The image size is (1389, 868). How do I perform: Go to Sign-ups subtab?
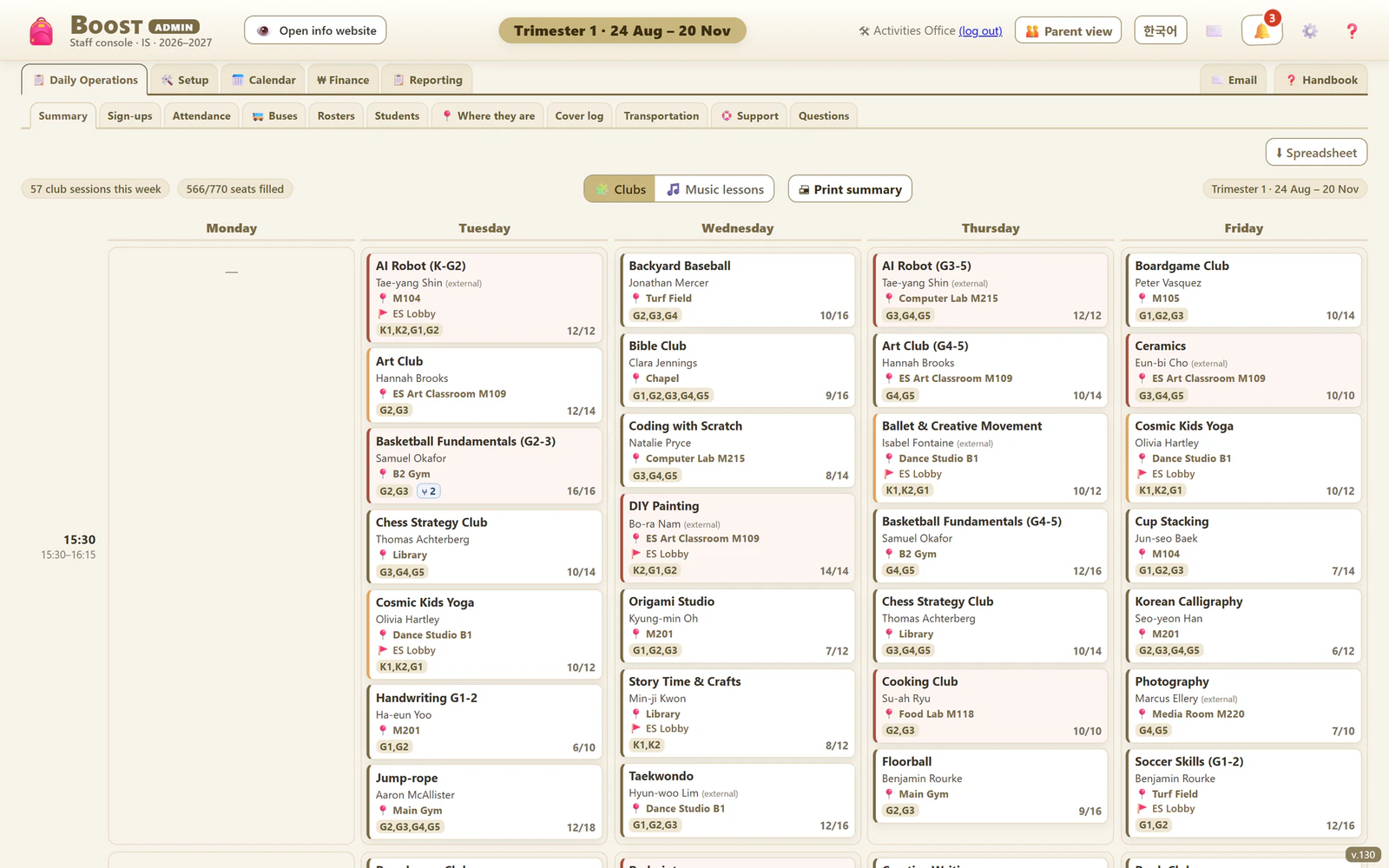tap(129, 115)
